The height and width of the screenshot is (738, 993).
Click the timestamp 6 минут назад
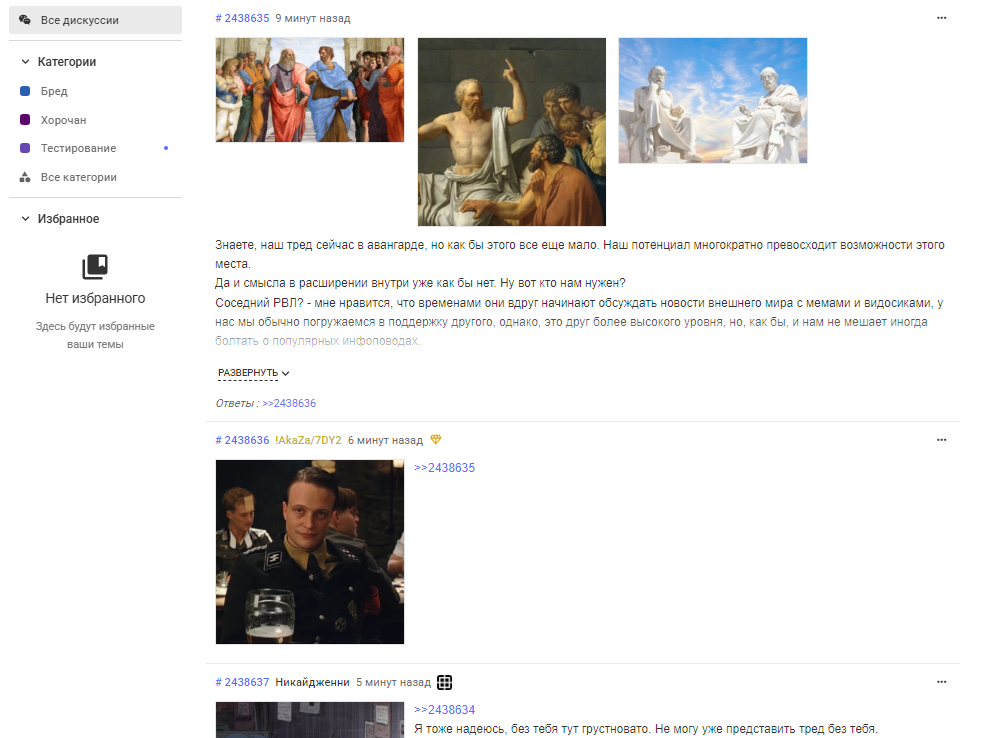click(x=385, y=440)
